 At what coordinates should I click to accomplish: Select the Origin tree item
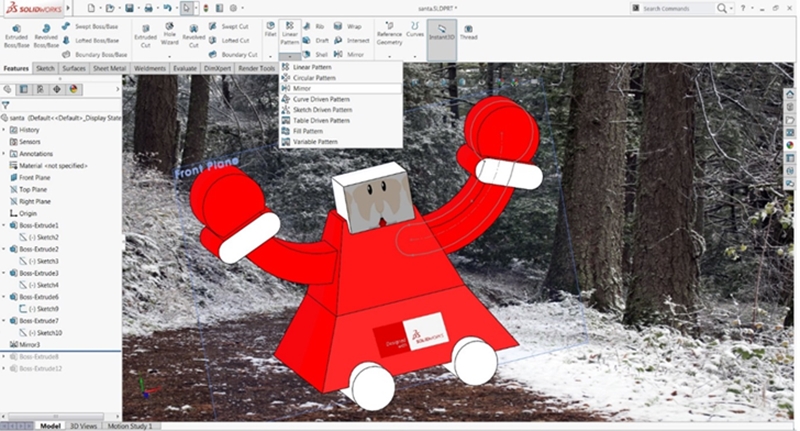23,213
